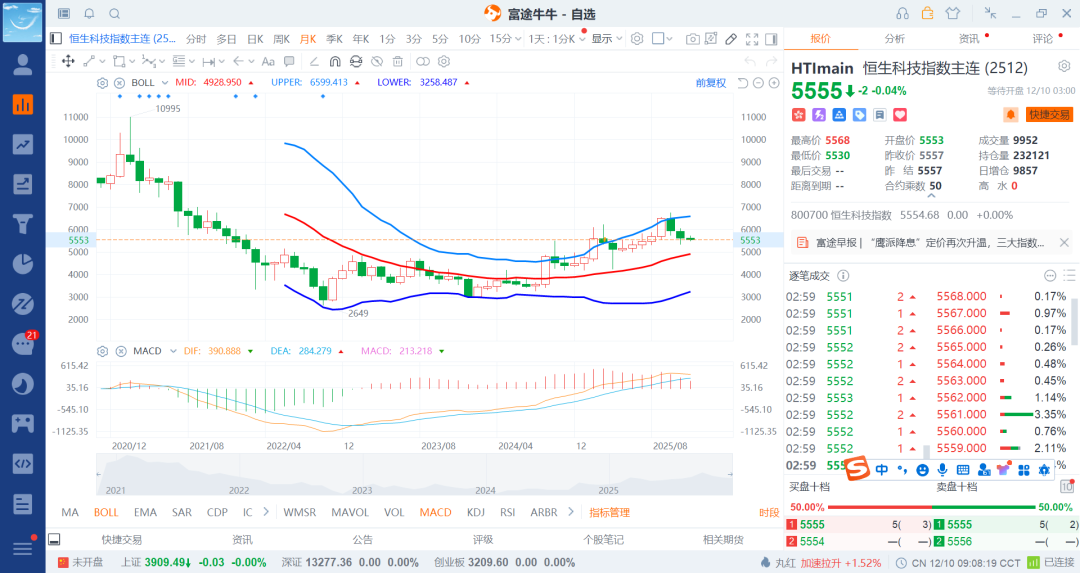1080x573 pixels.
Task: Open chart settings gear next to 显示
Action: [x=636, y=39]
